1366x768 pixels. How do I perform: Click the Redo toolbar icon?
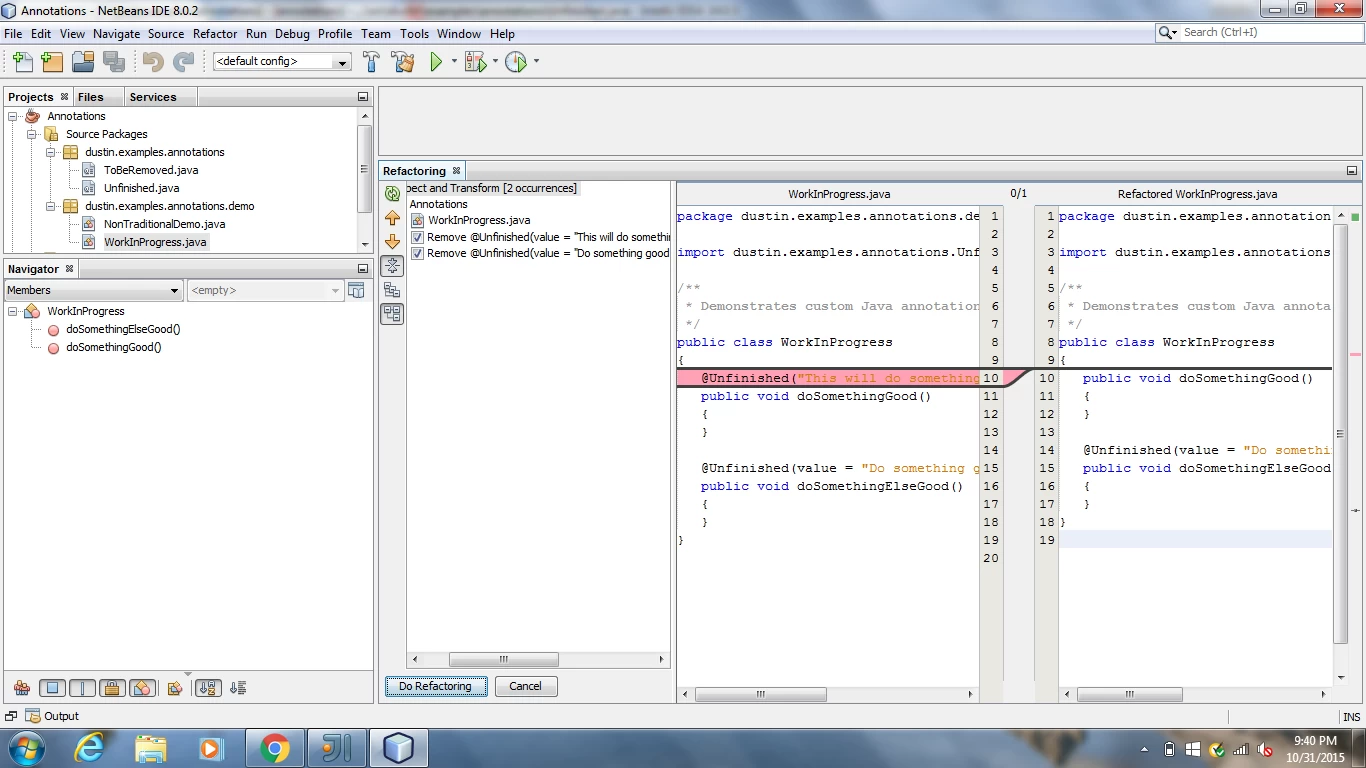183,62
